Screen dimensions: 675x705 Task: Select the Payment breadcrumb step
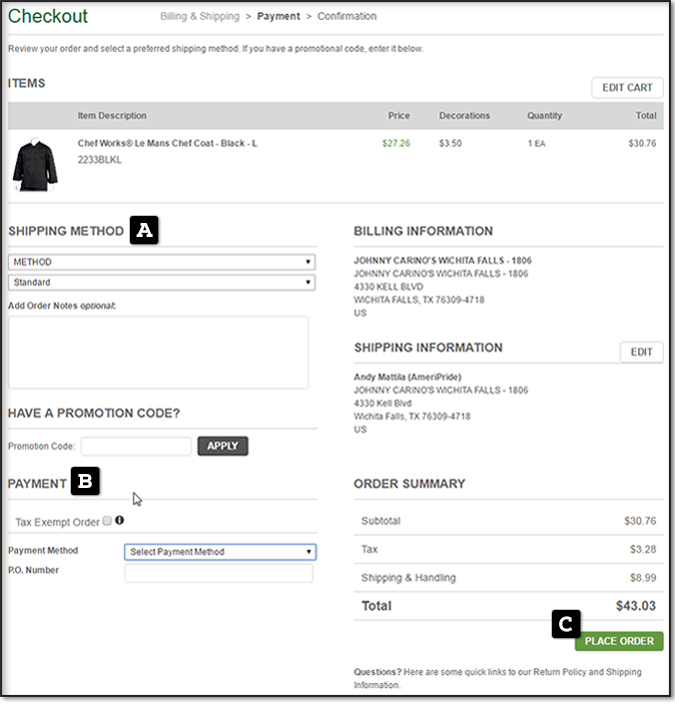277,17
